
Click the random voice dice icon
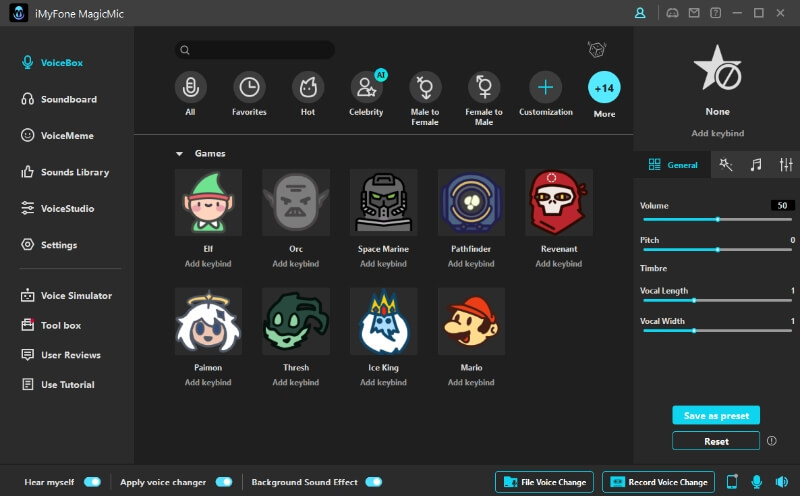point(596,49)
